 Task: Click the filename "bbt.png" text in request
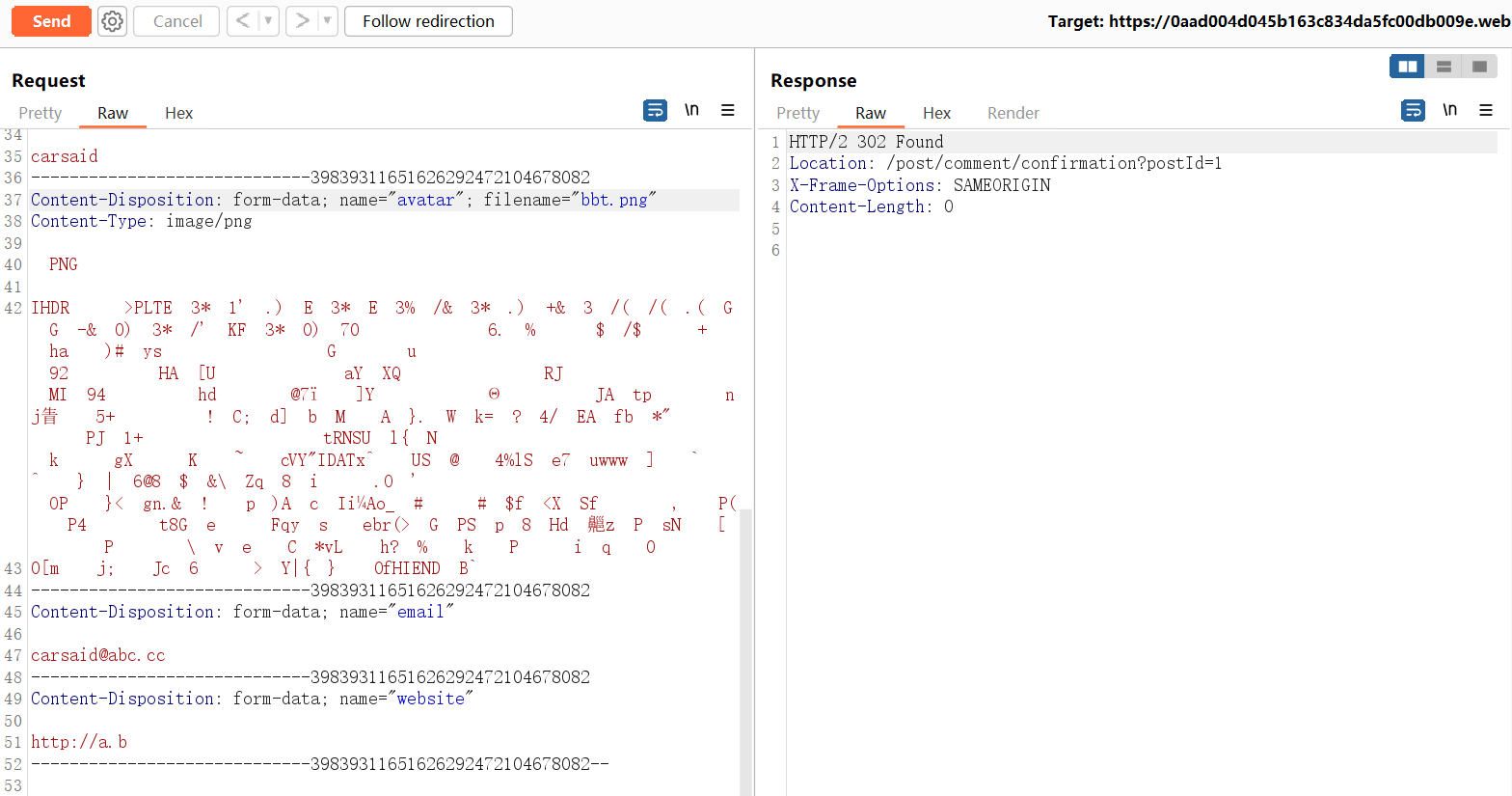pyautogui.click(x=614, y=200)
